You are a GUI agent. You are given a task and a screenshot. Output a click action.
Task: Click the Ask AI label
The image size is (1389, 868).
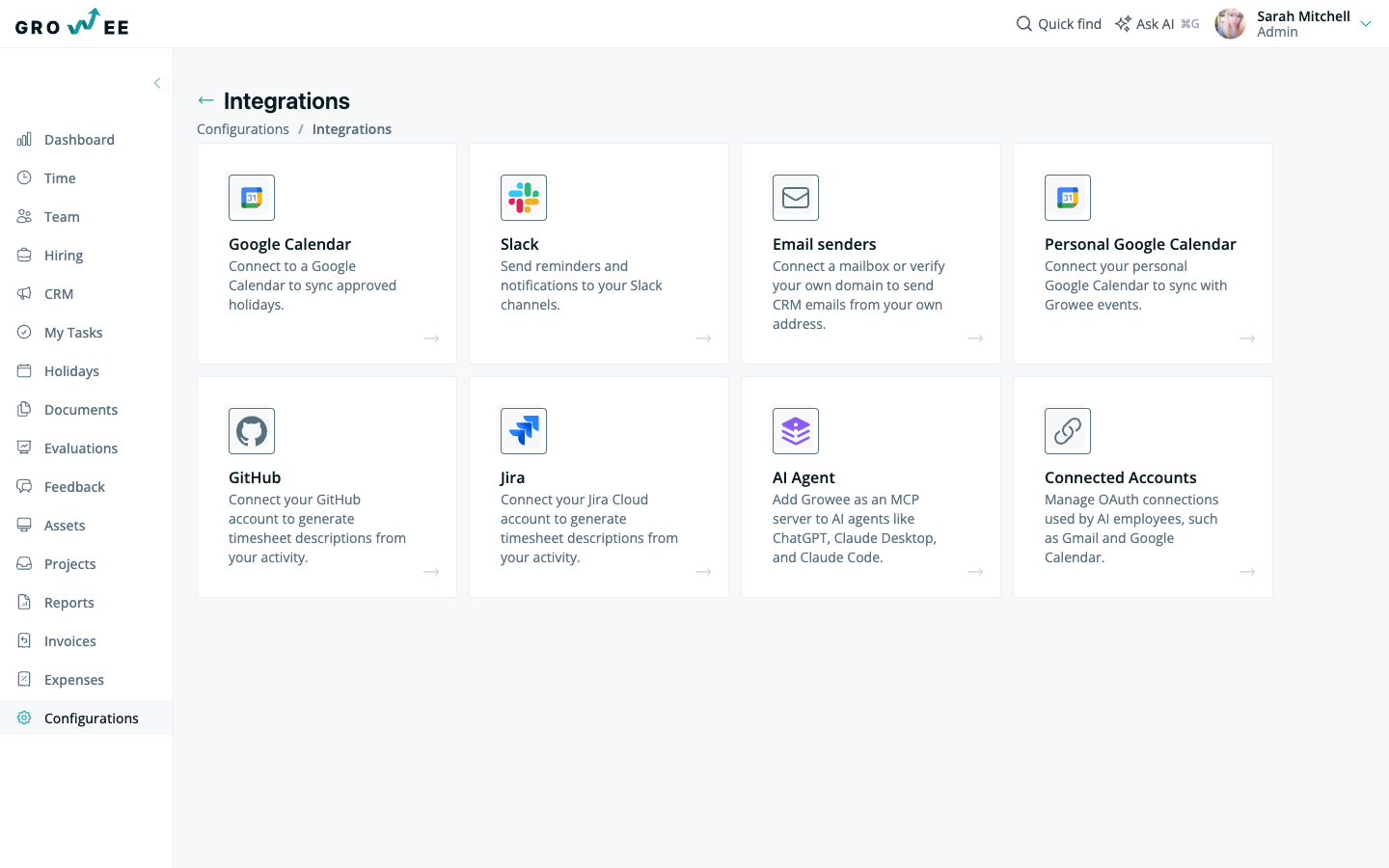tap(1155, 24)
